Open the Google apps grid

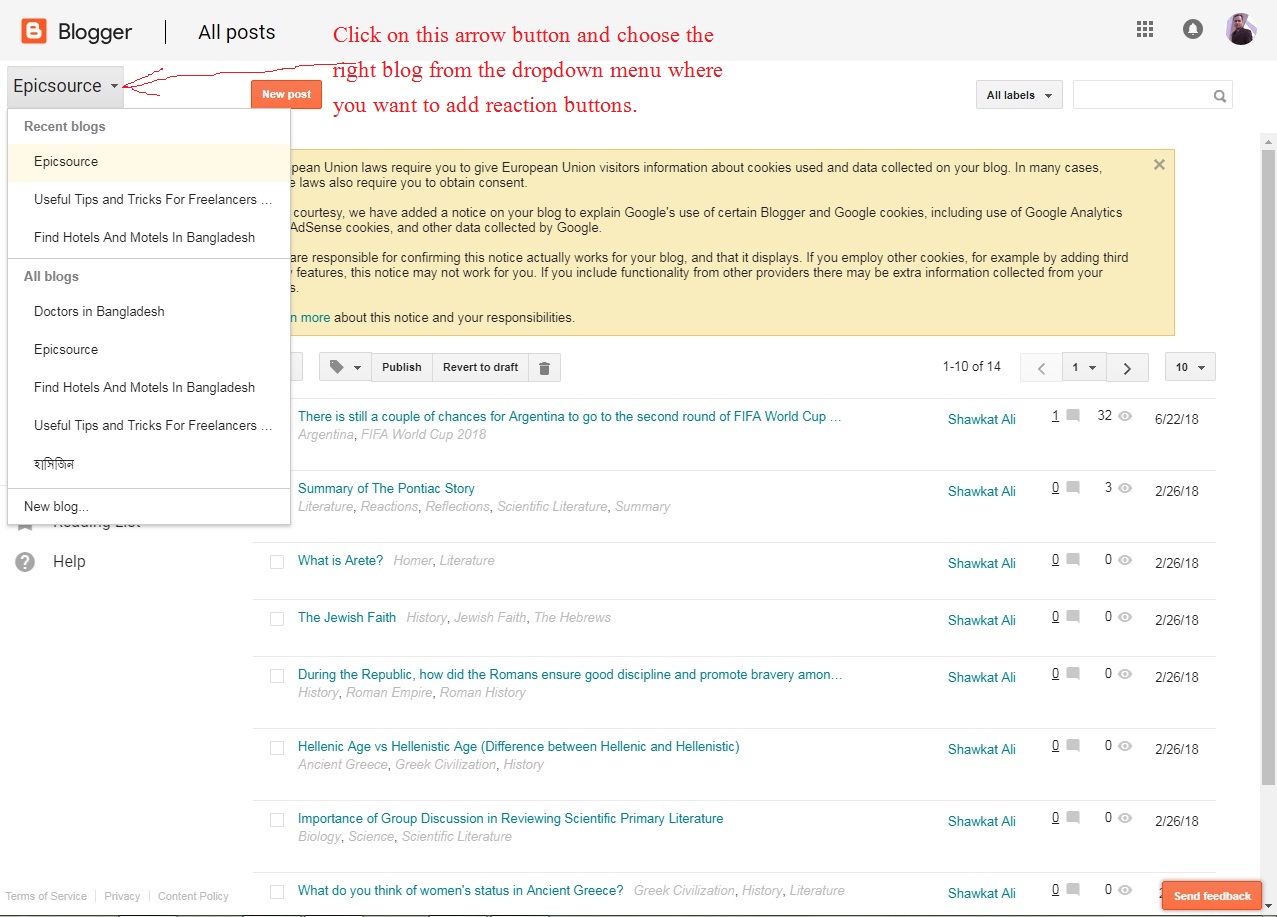click(1145, 29)
